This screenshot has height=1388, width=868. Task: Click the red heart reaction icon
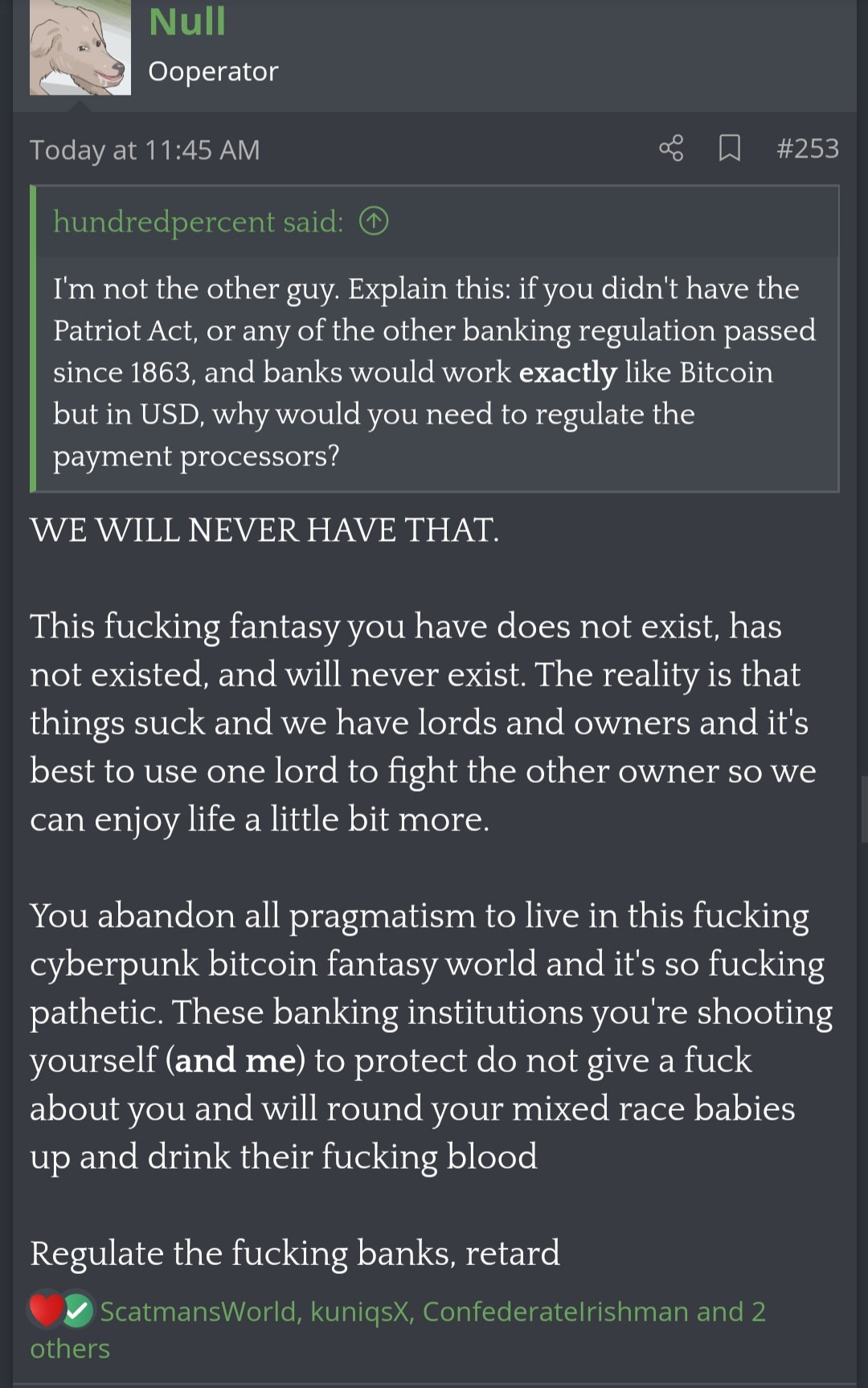pos(46,1311)
